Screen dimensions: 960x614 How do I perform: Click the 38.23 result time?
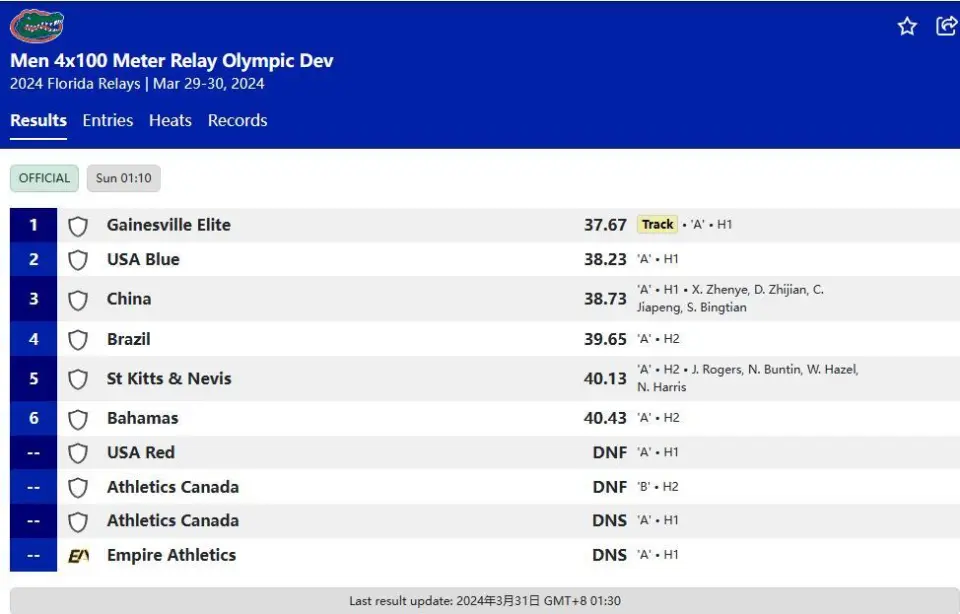click(x=605, y=260)
